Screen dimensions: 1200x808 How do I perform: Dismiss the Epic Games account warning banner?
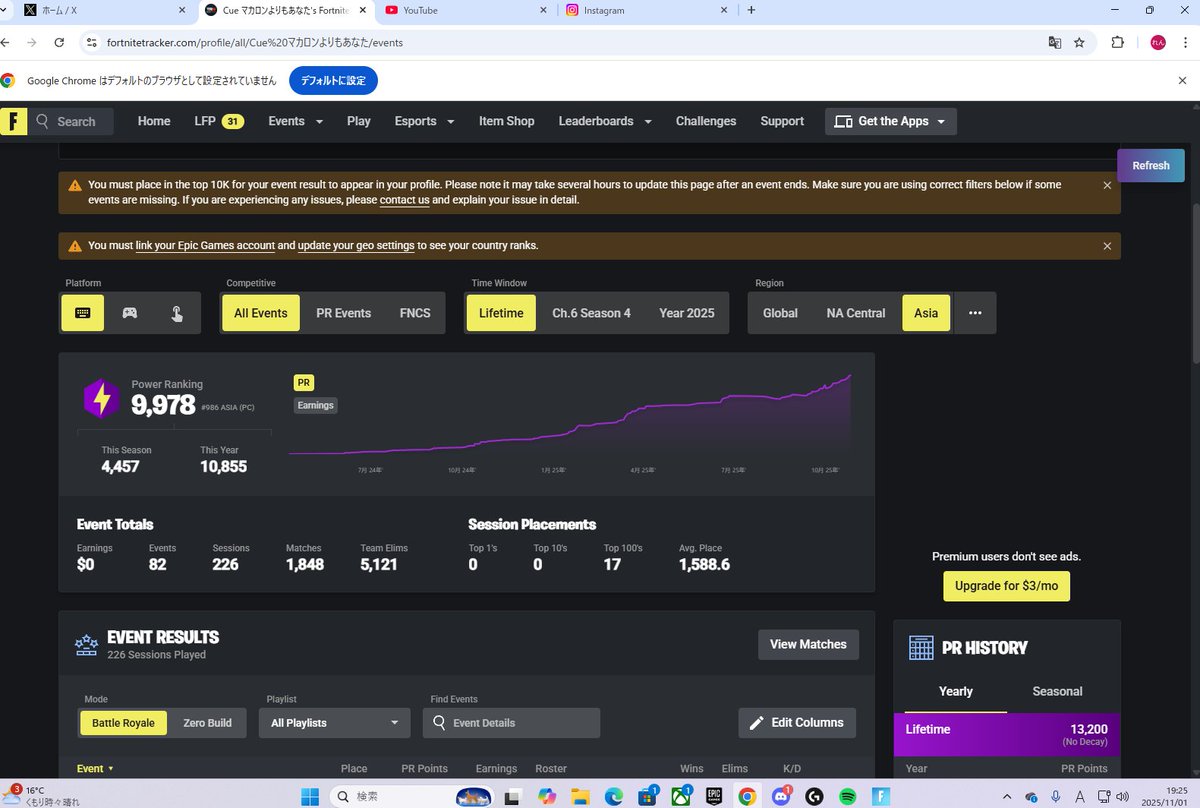point(1107,246)
